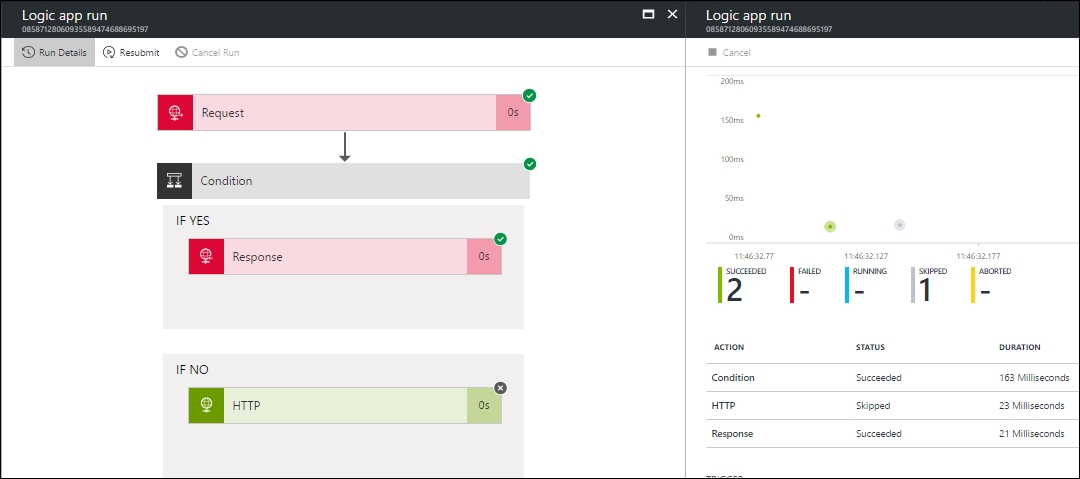Sort by the ACTION column header
Viewport: 1080px width, 479px height.
coord(729,347)
